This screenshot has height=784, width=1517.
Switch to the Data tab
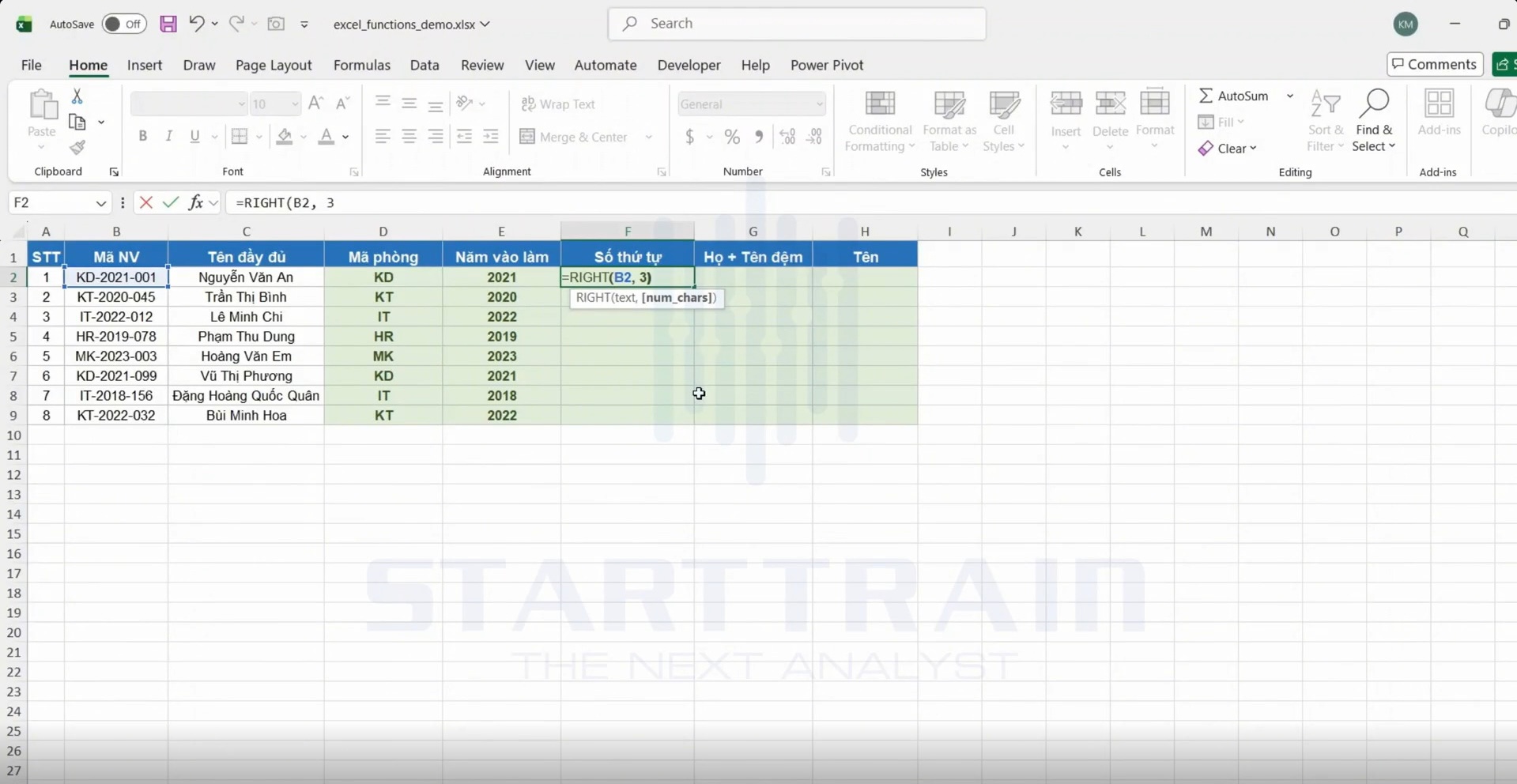(425, 65)
